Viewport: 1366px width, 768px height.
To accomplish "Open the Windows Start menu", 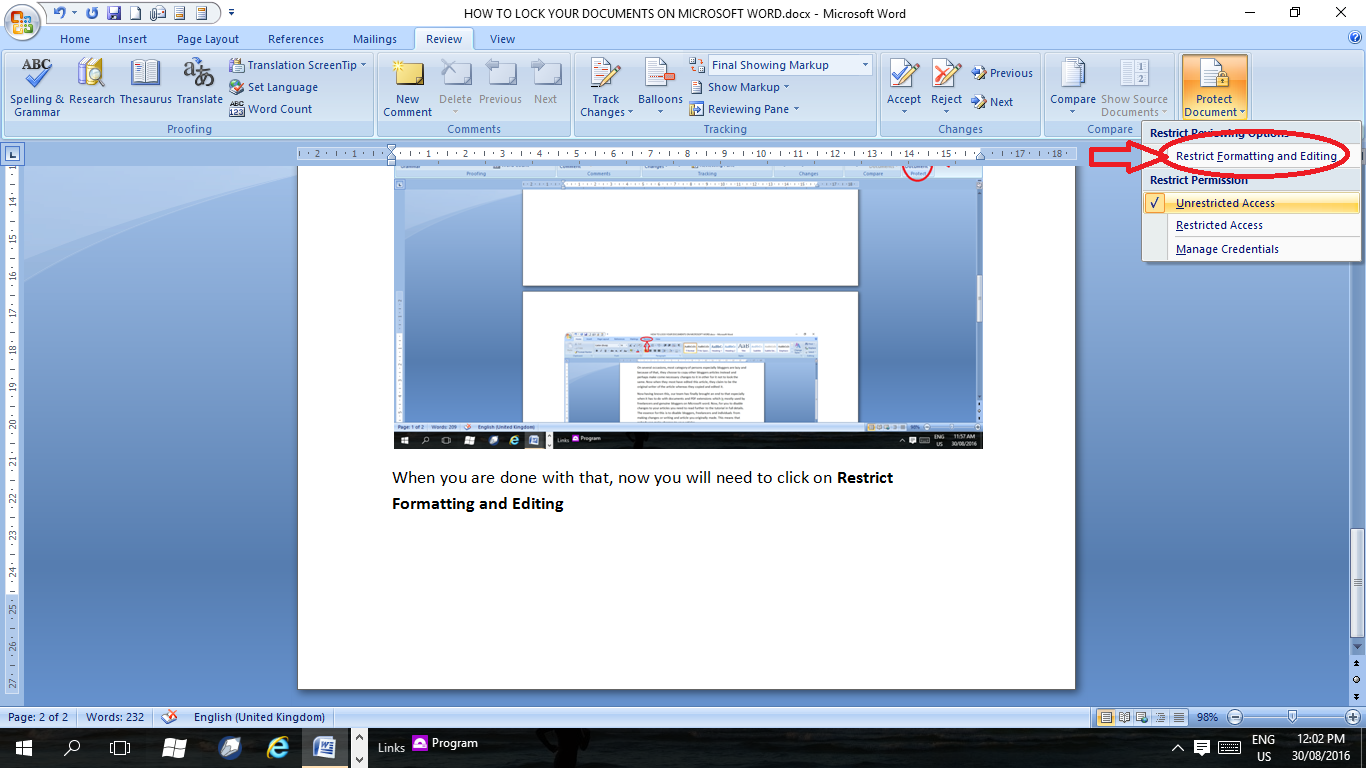I will 23,747.
